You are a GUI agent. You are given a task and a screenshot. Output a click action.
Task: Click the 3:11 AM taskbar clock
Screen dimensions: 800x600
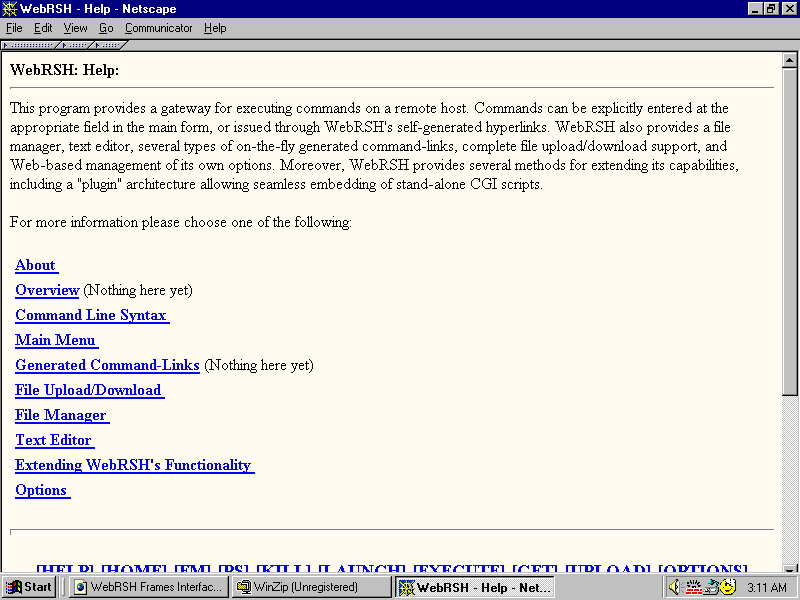click(767, 588)
